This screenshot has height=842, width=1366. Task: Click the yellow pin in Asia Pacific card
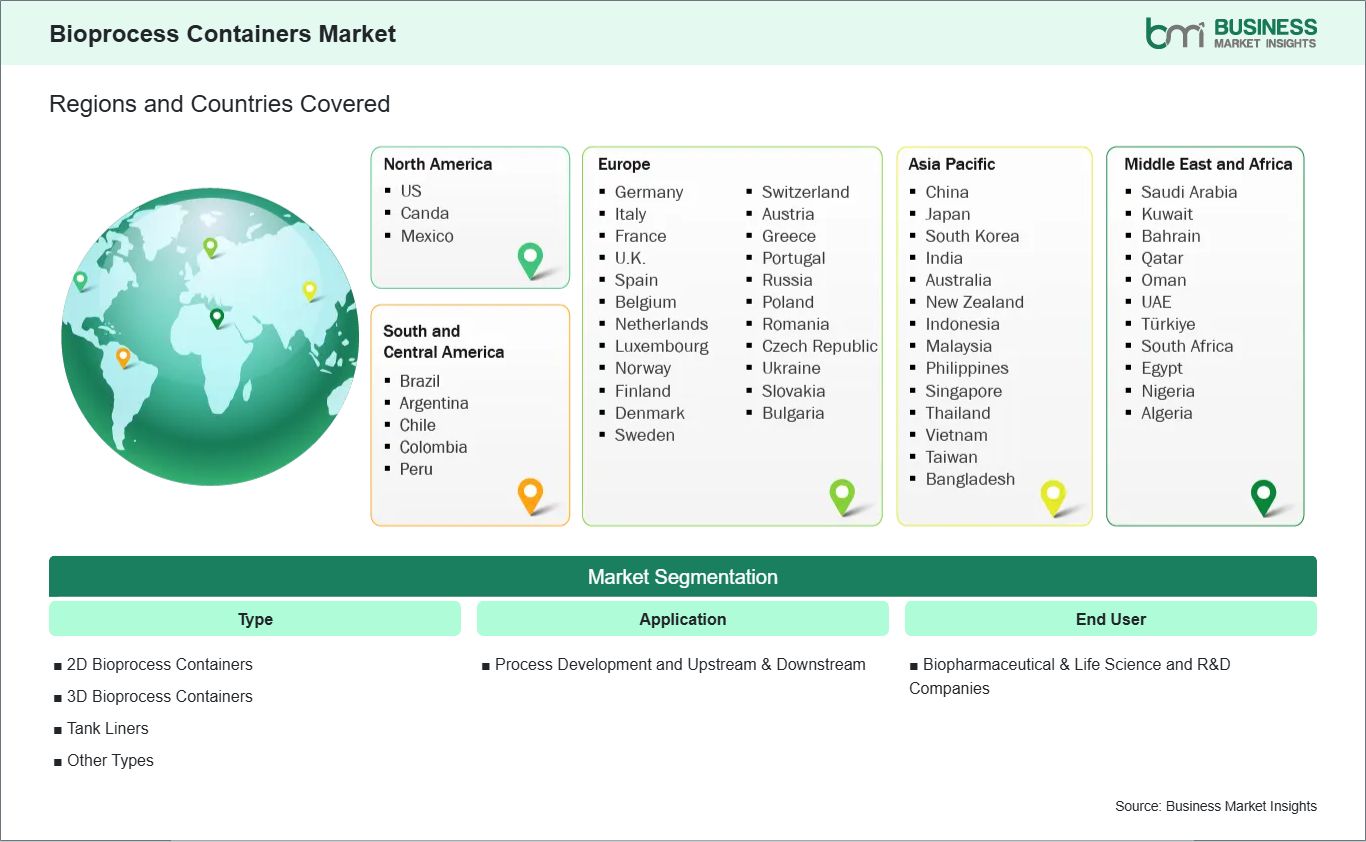pyautogui.click(x=1053, y=495)
